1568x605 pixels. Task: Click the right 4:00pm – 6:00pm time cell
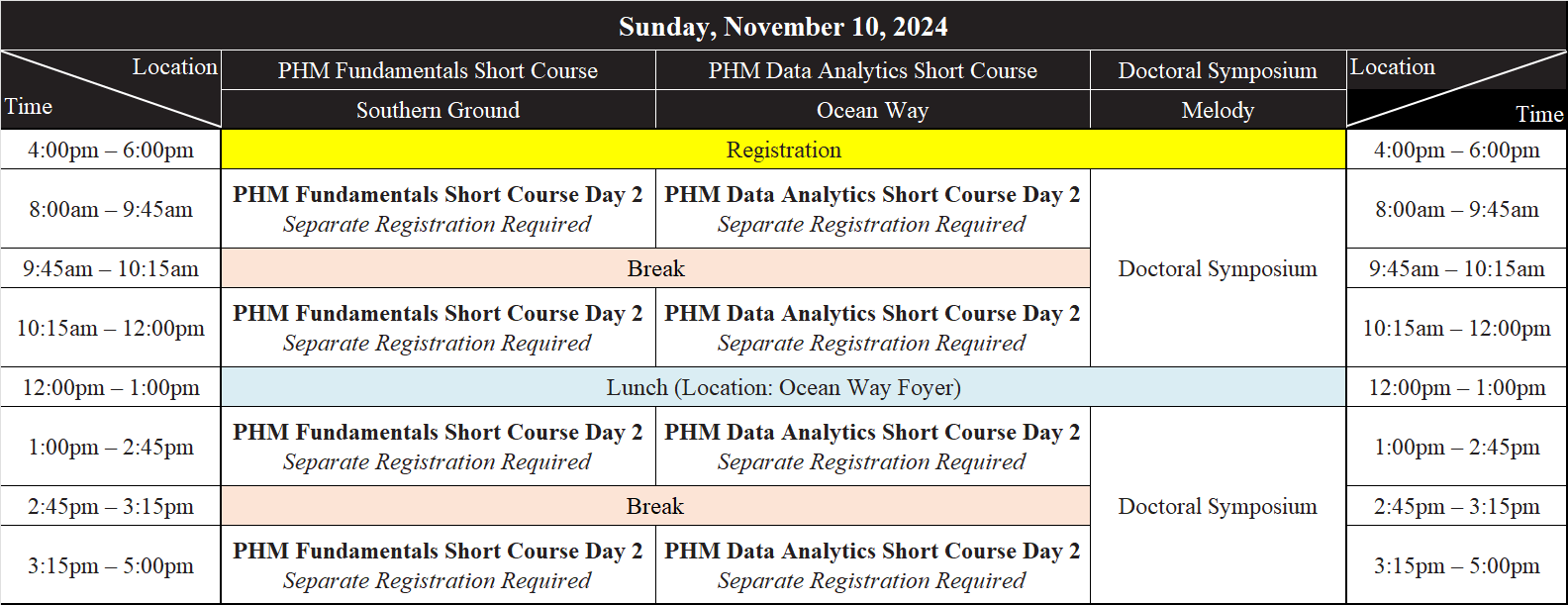1456,150
